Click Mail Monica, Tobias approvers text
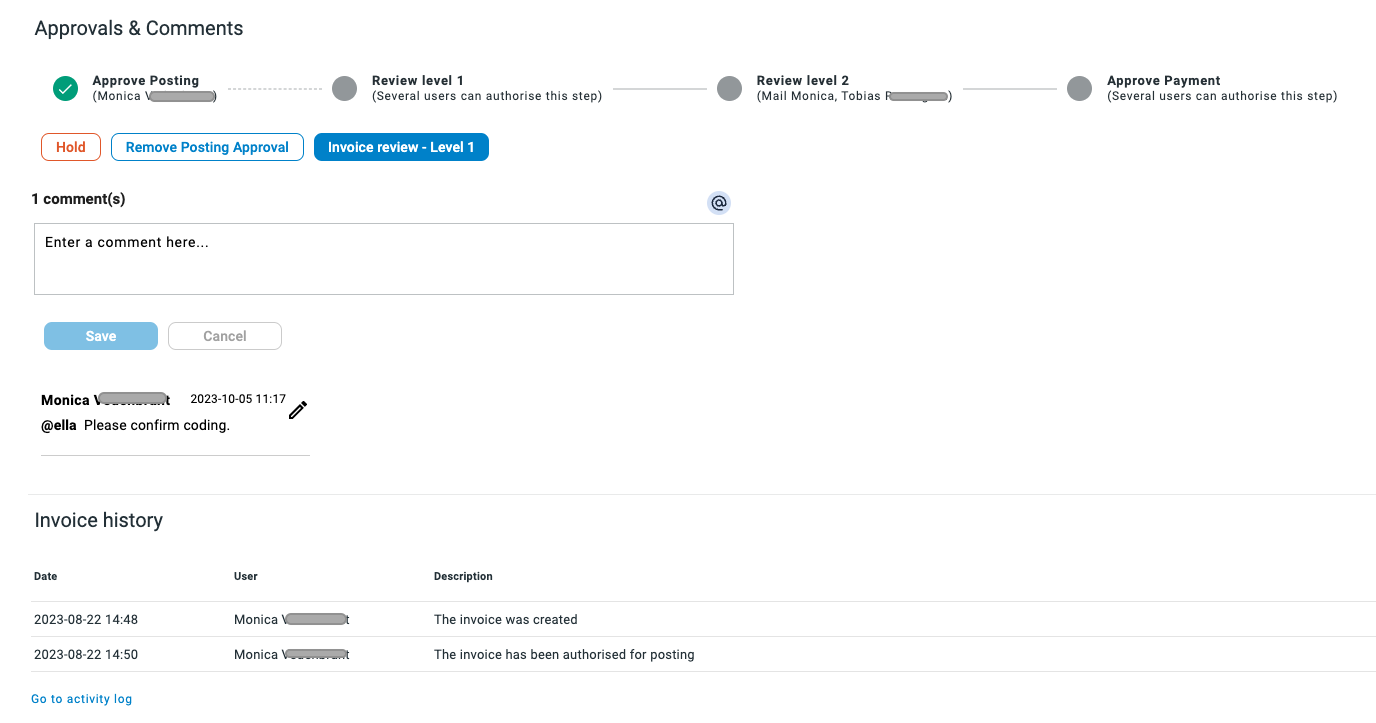The image size is (1376, 723). pyautogui.click(x=855, y=96)
